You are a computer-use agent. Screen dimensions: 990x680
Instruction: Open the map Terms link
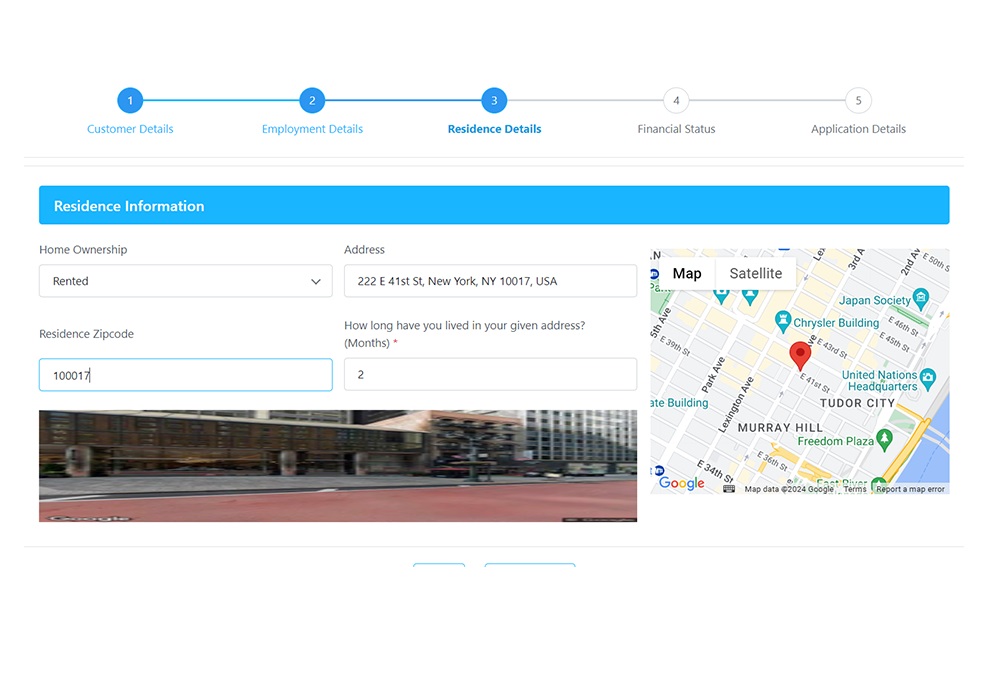tap(854, 489)
